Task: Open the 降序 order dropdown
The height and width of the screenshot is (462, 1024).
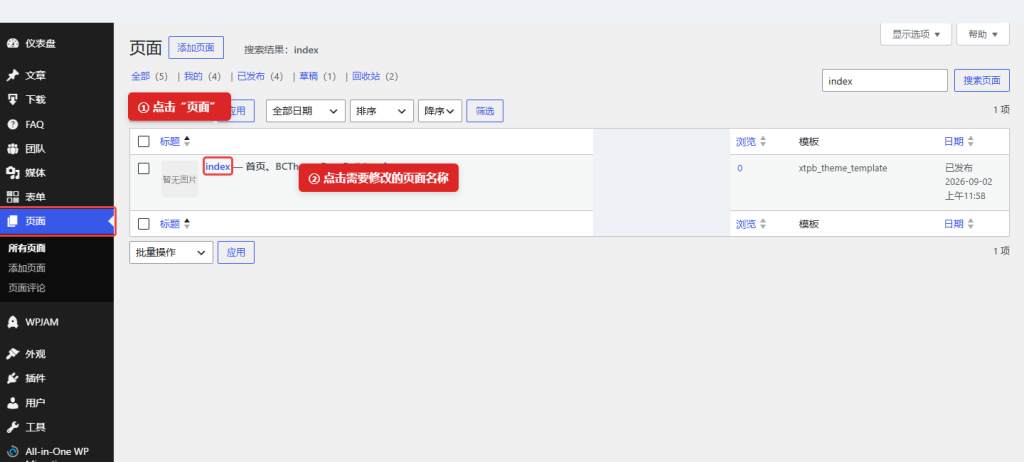Action: click(x=440, y=111)
